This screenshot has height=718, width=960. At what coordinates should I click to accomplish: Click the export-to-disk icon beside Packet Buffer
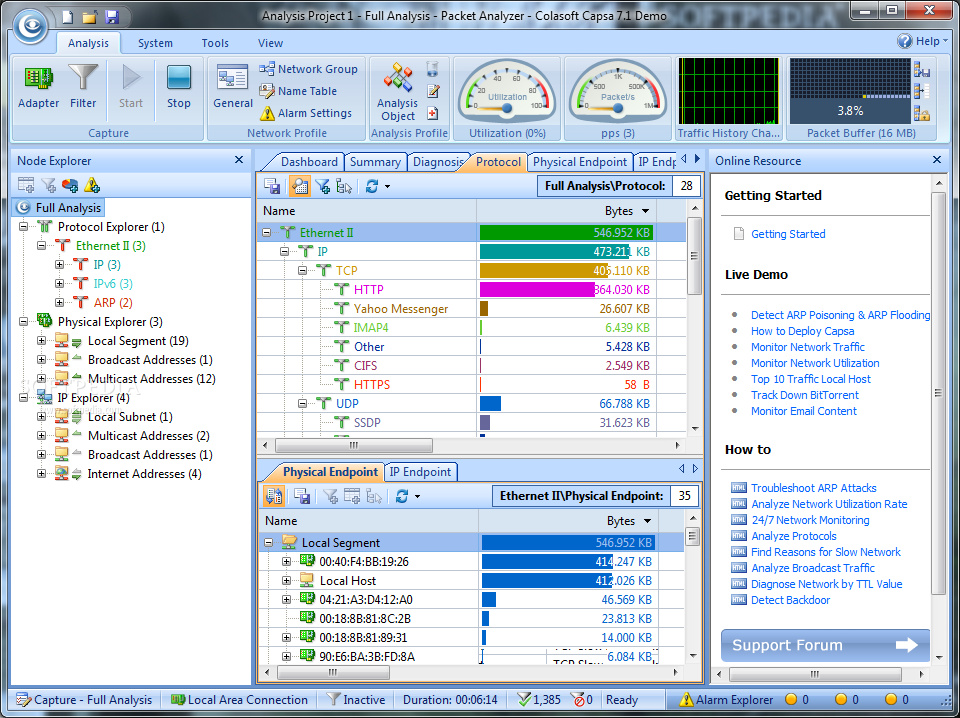(x=922, y=69)
